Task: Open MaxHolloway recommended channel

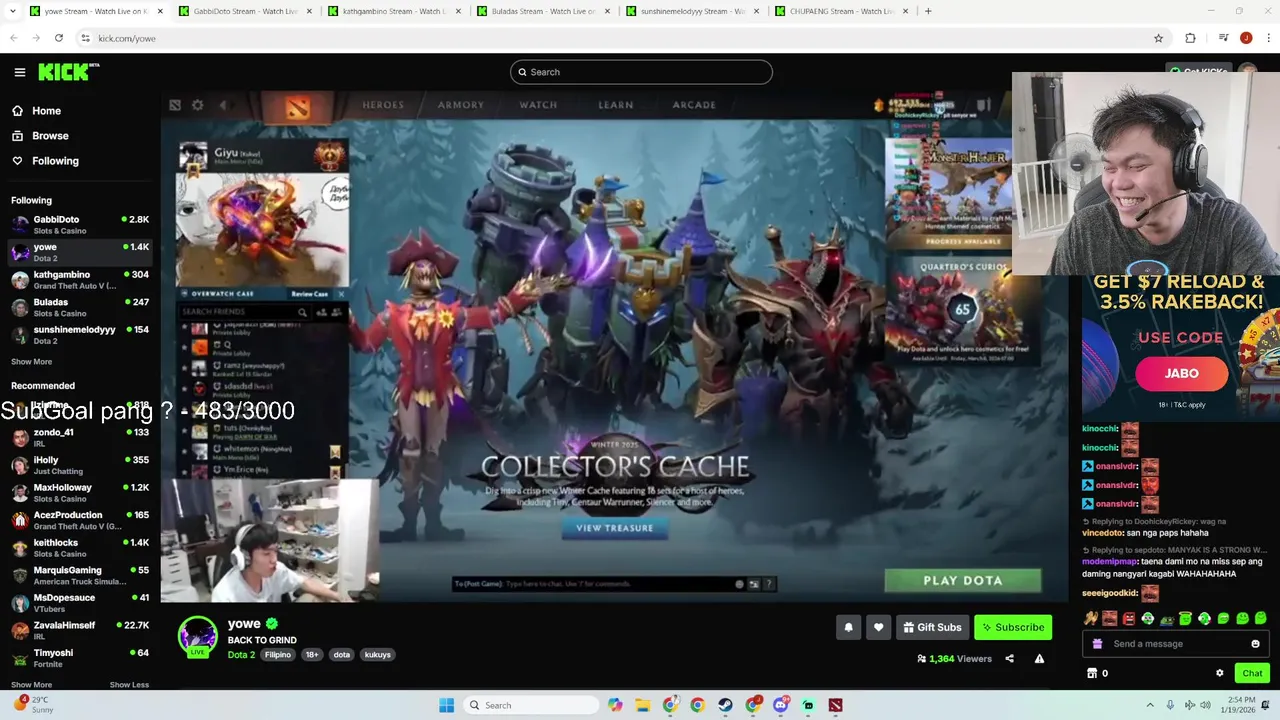Action: (80, 492)
